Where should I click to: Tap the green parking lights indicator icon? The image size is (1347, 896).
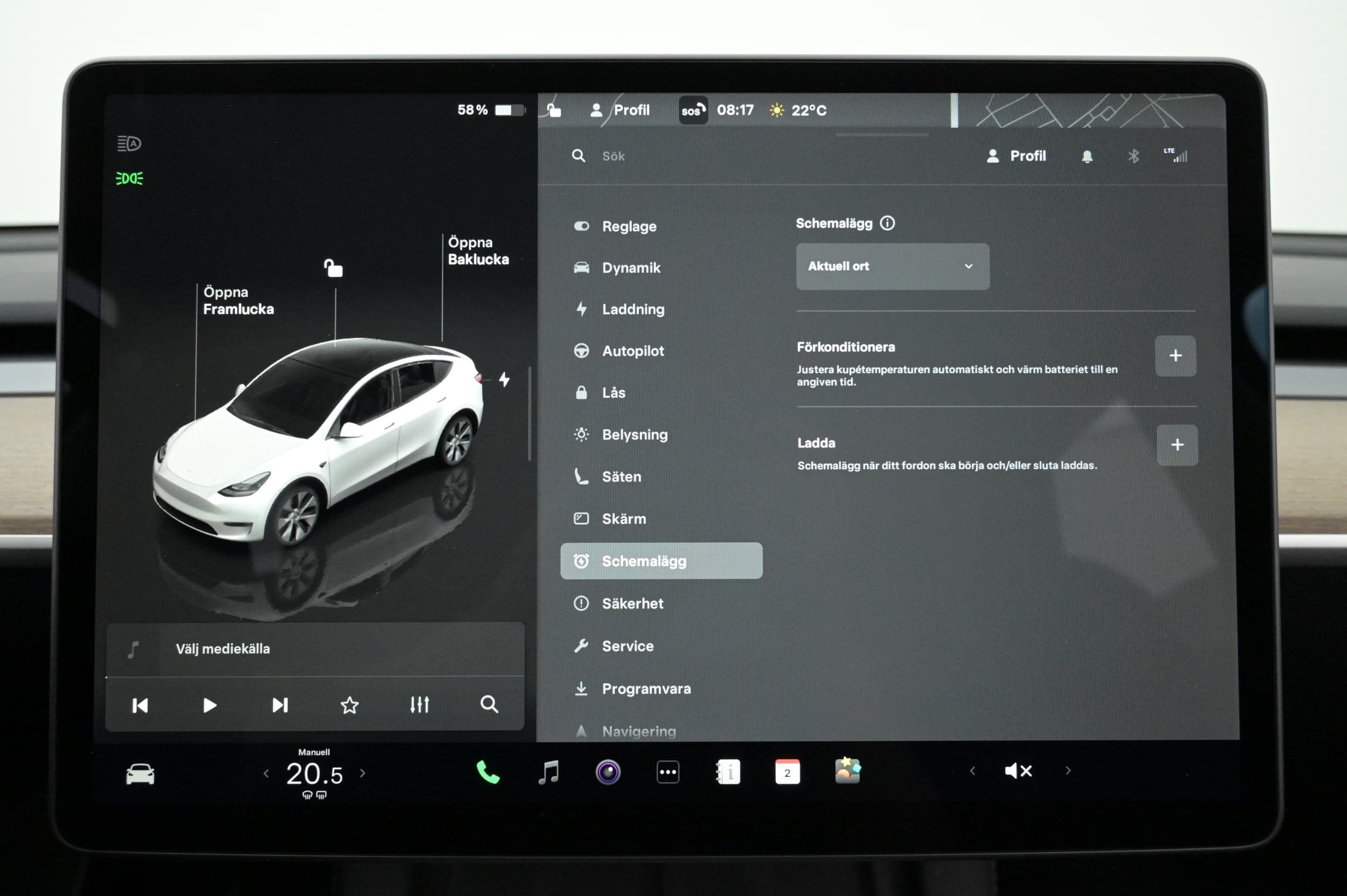[130, 178]
